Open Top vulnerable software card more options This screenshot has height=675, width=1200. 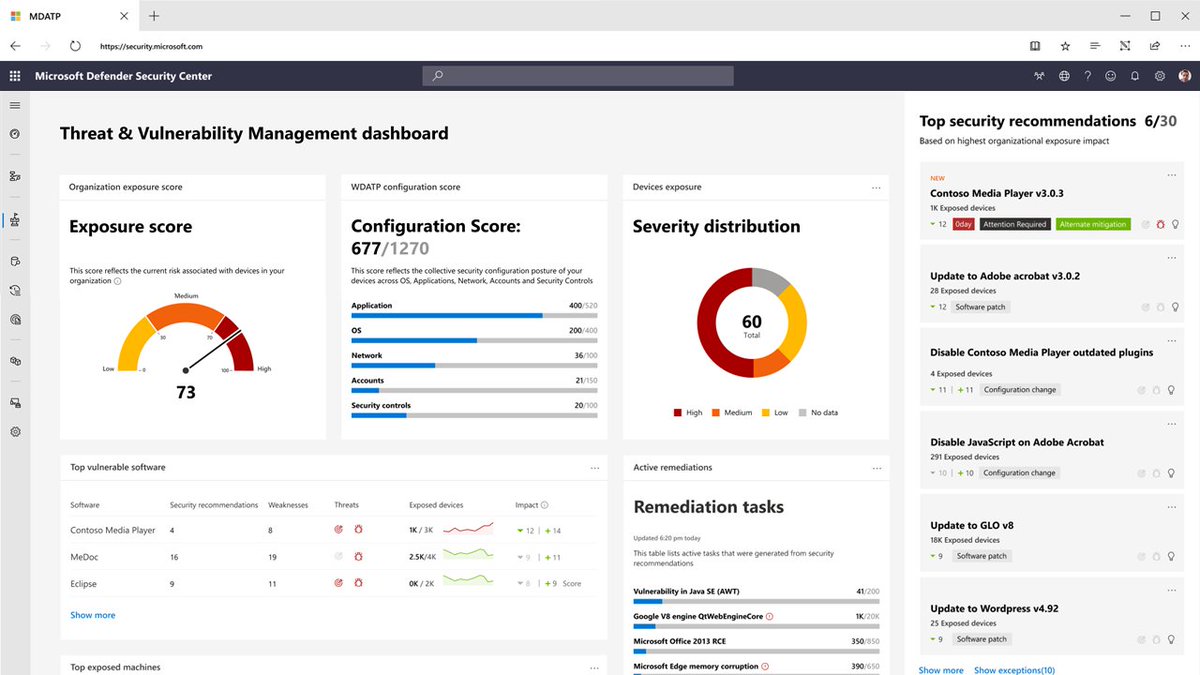pyautogui.click(x=594, y=467)
